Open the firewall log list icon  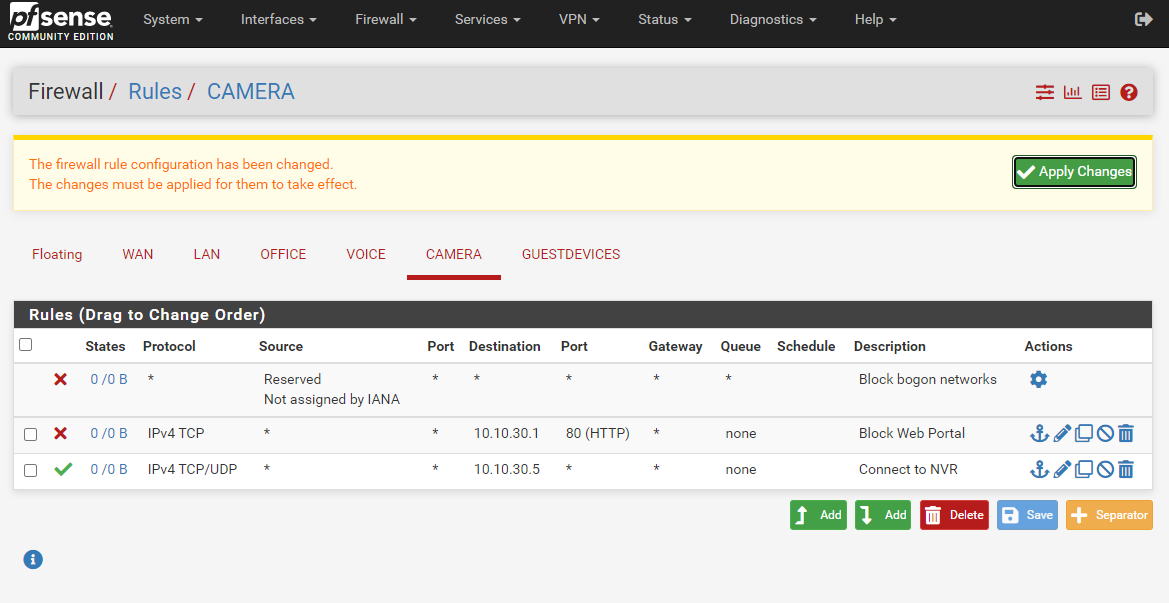coord(1101,92)
